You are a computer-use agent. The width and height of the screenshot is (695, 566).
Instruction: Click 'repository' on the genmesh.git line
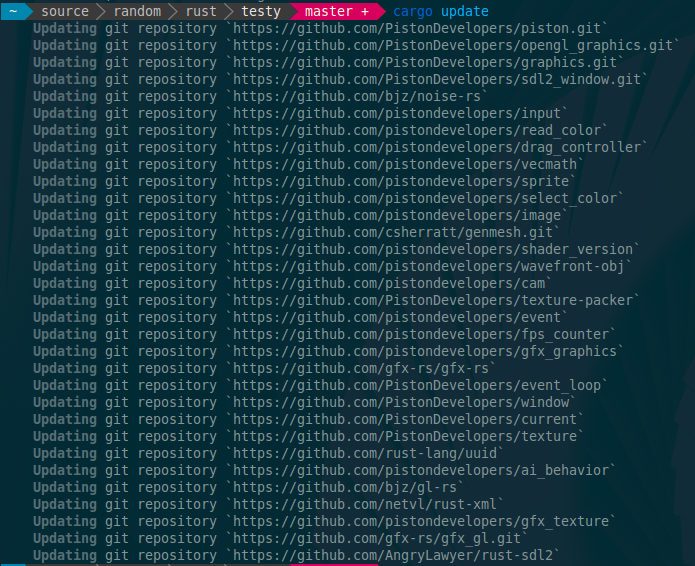[177, 233]
